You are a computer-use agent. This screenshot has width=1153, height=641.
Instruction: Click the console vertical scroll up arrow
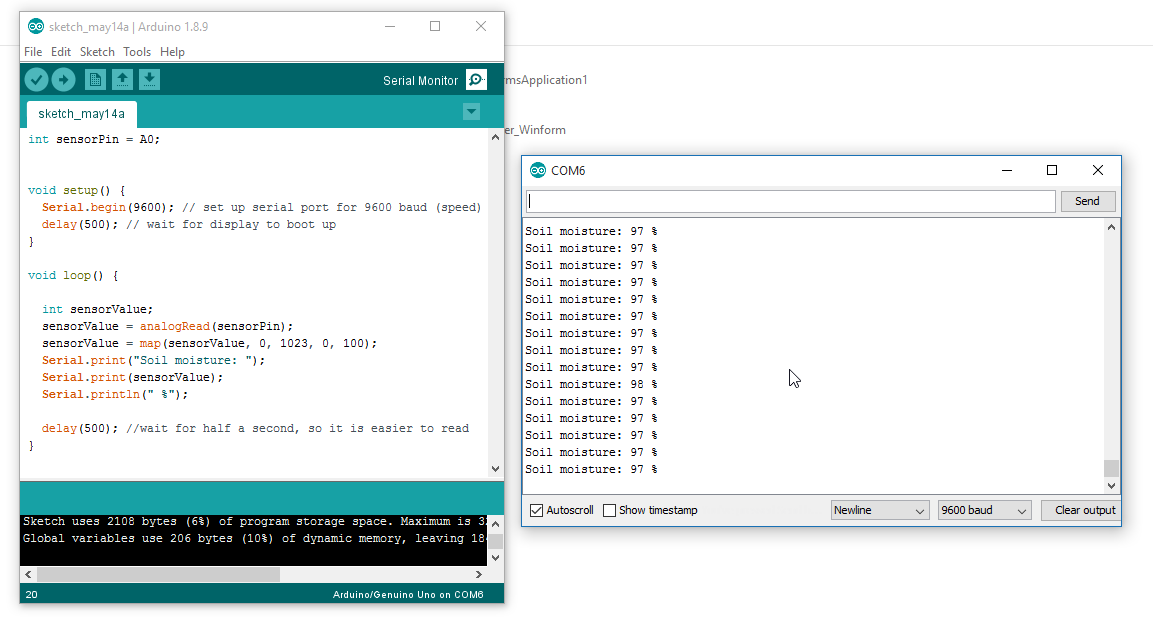pyautogui.click(x=496, y=524)
